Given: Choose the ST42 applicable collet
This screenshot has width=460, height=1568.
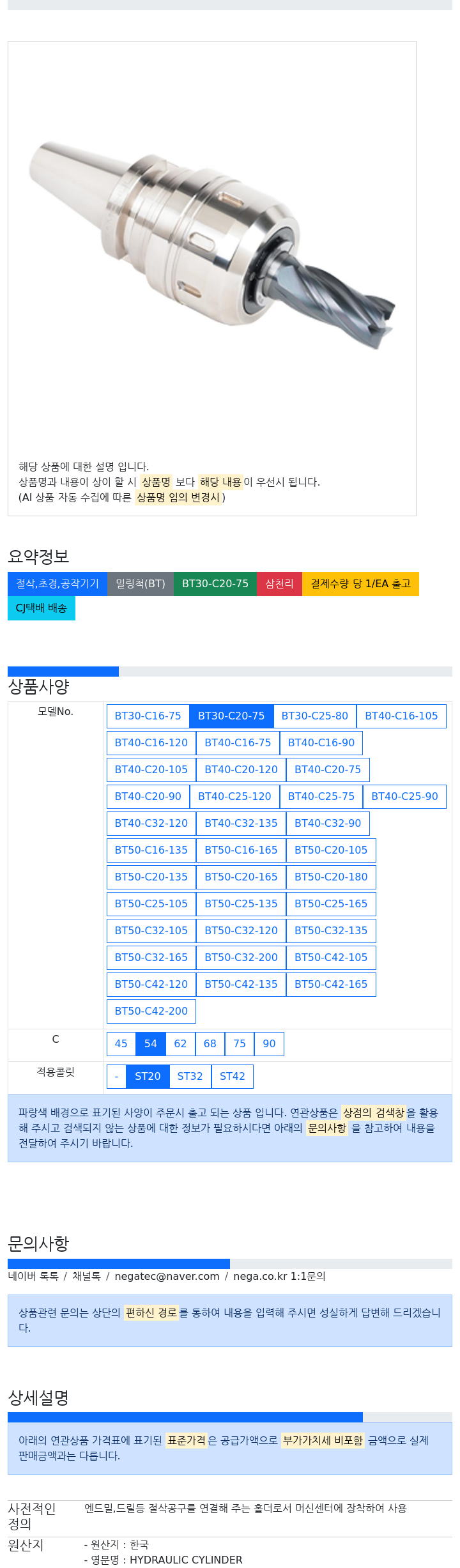Looking at the screenshot, I should (232, 1076).
